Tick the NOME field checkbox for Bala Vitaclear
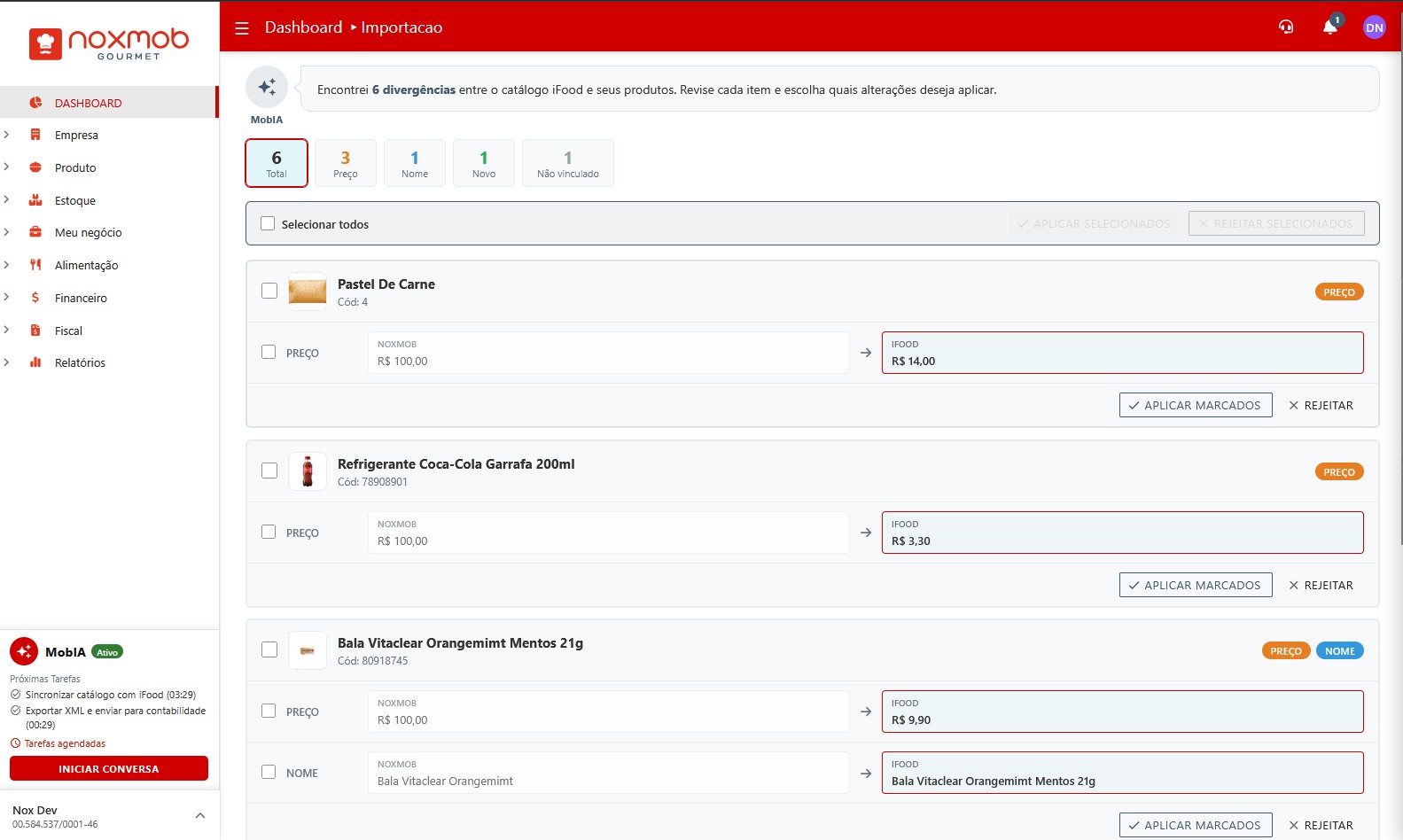Viewport: 1403px width, 840px height. pos(269,772)
